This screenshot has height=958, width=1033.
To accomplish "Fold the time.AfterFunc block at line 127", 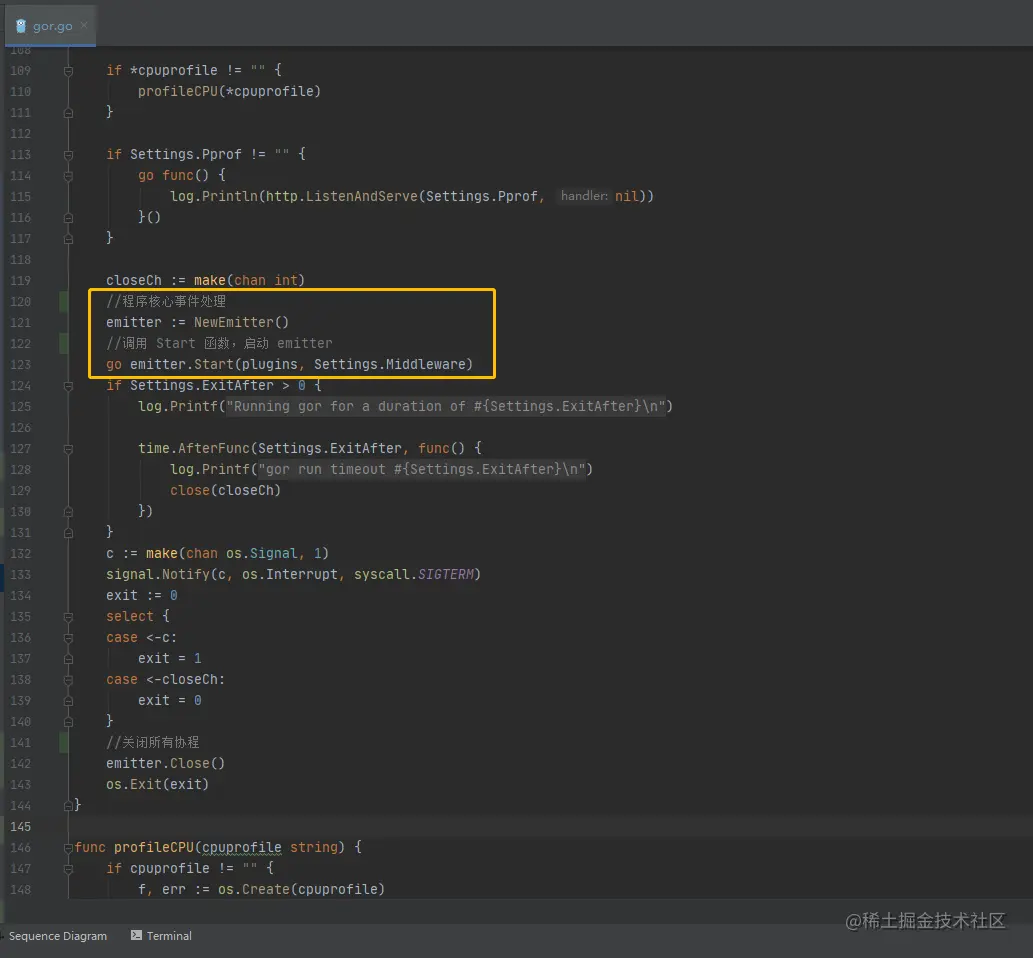I will (x=68, y=449).
